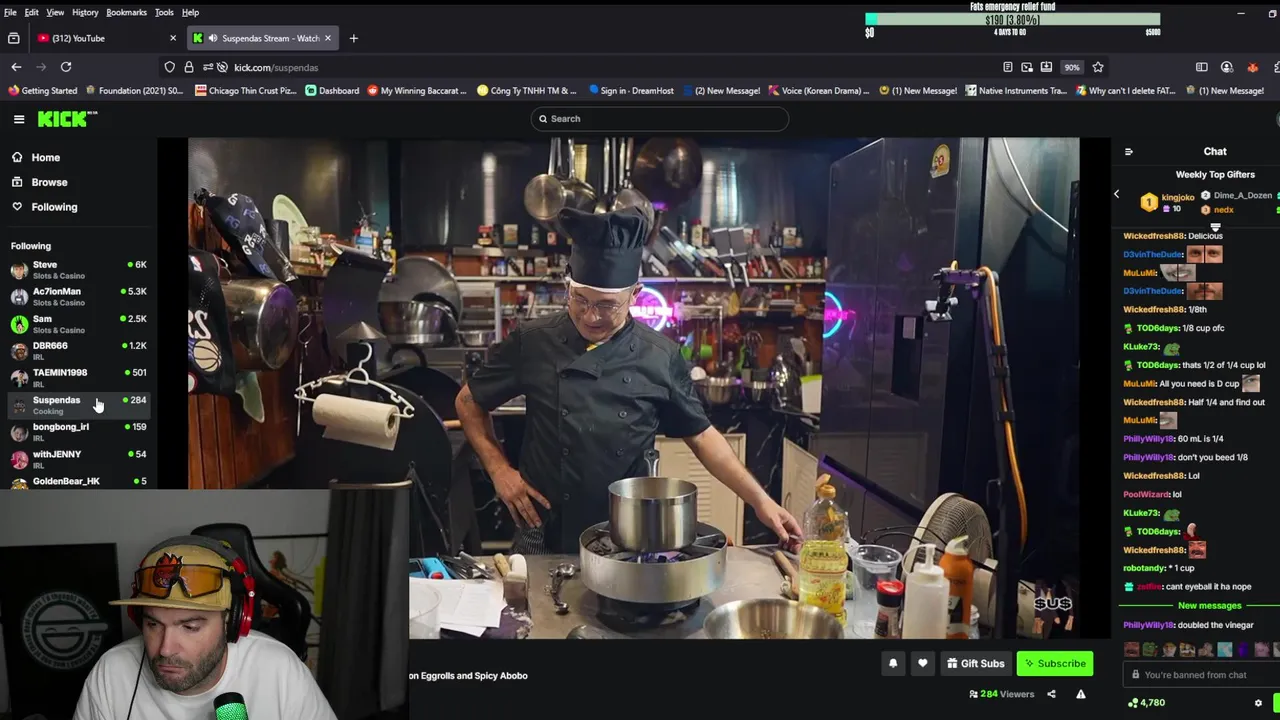
Task: Click the tracking protection shield icon
Action: tap(170, 67)
